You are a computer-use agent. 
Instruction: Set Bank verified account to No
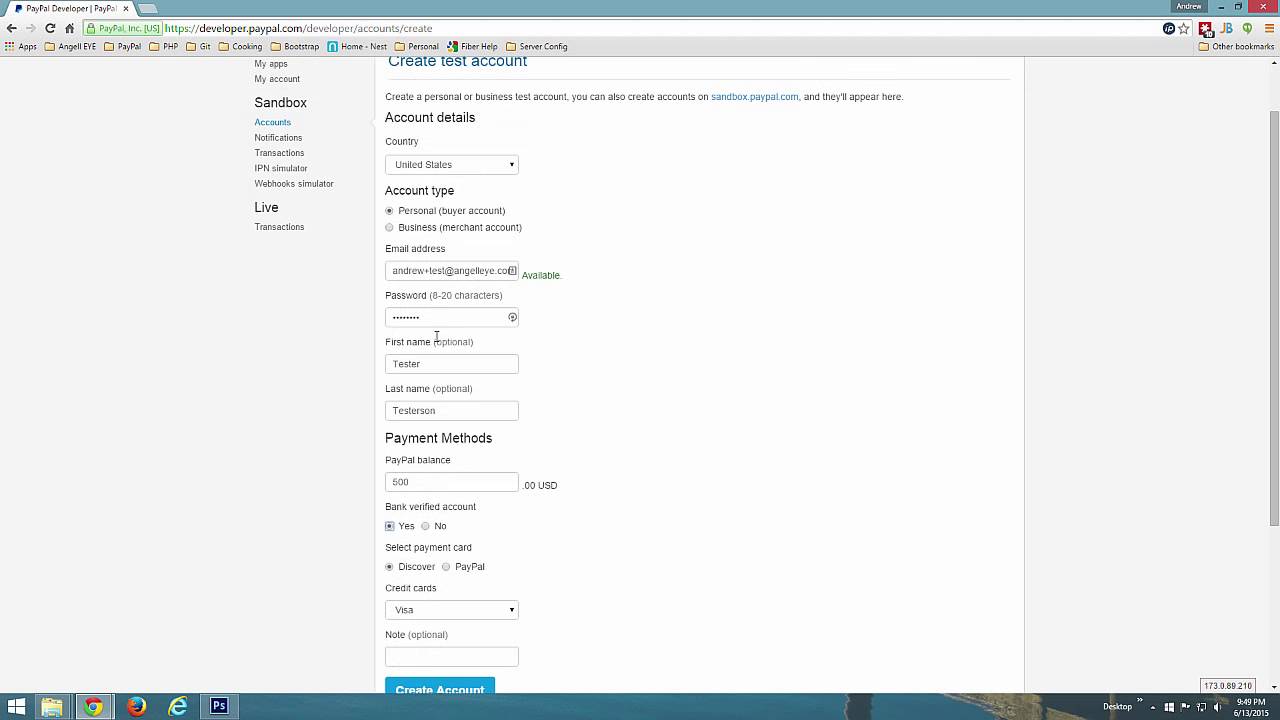pos(425,526)
